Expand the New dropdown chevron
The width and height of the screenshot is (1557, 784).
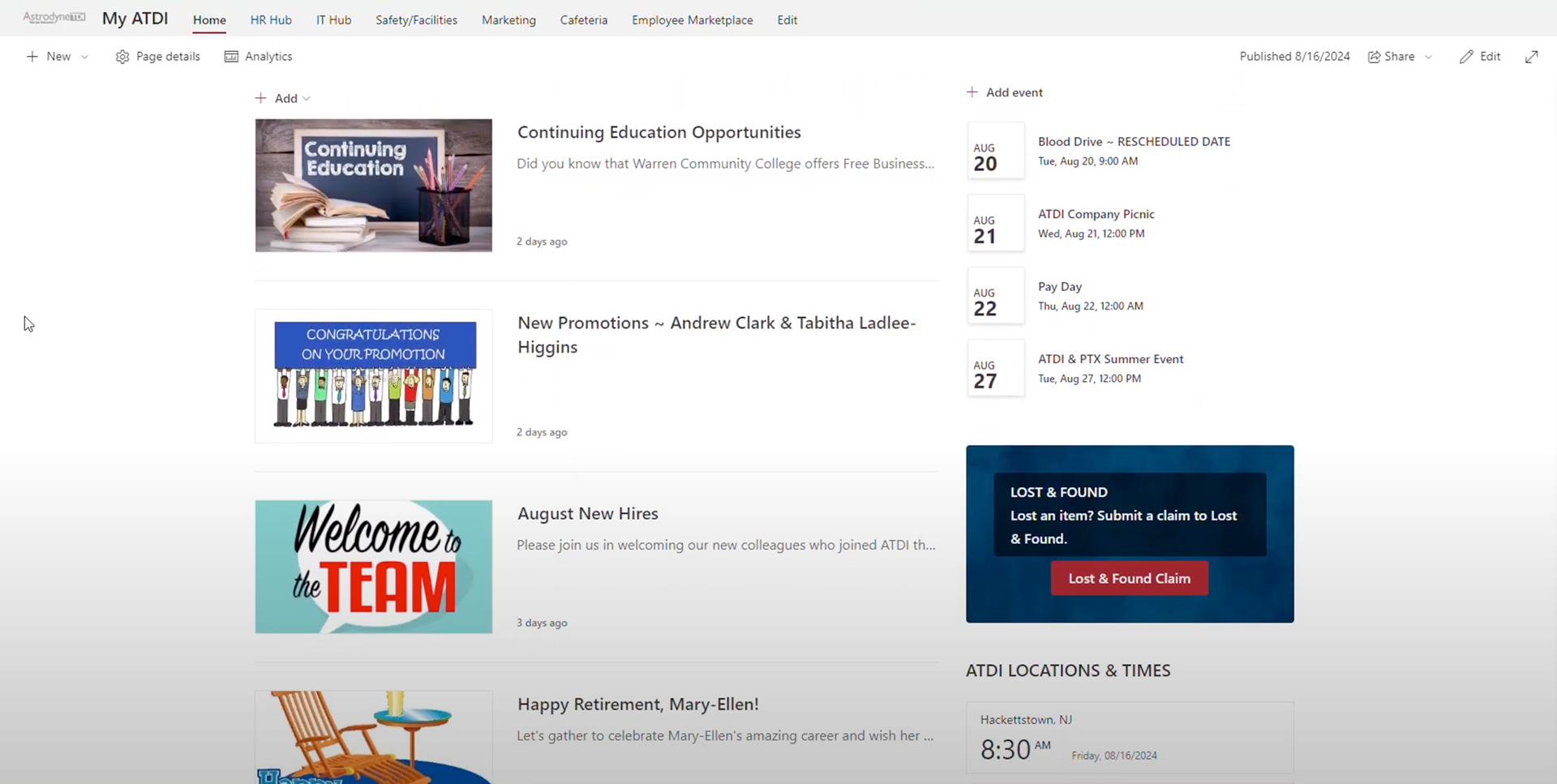84,57
